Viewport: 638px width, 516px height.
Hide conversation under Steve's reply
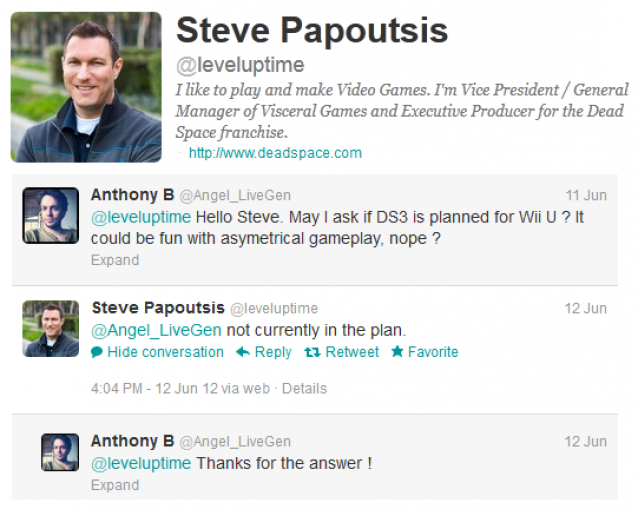(x=165, y=352)
